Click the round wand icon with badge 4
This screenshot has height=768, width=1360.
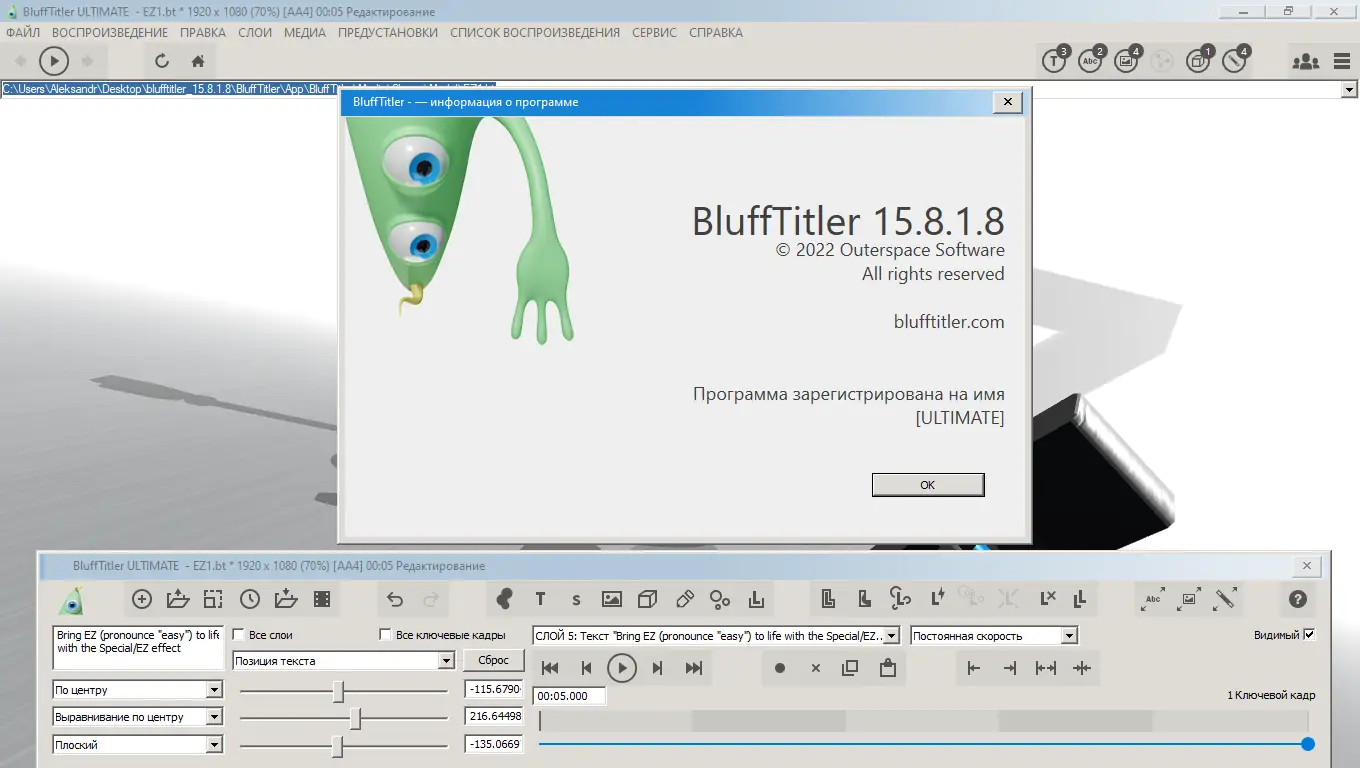[1235, 60]
